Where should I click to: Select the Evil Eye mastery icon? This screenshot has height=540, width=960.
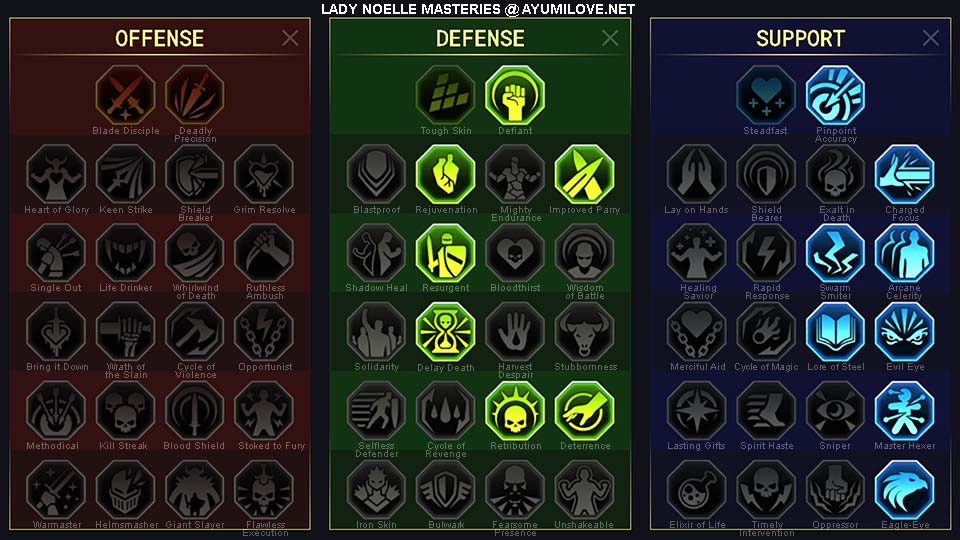[x=904, y=332]
